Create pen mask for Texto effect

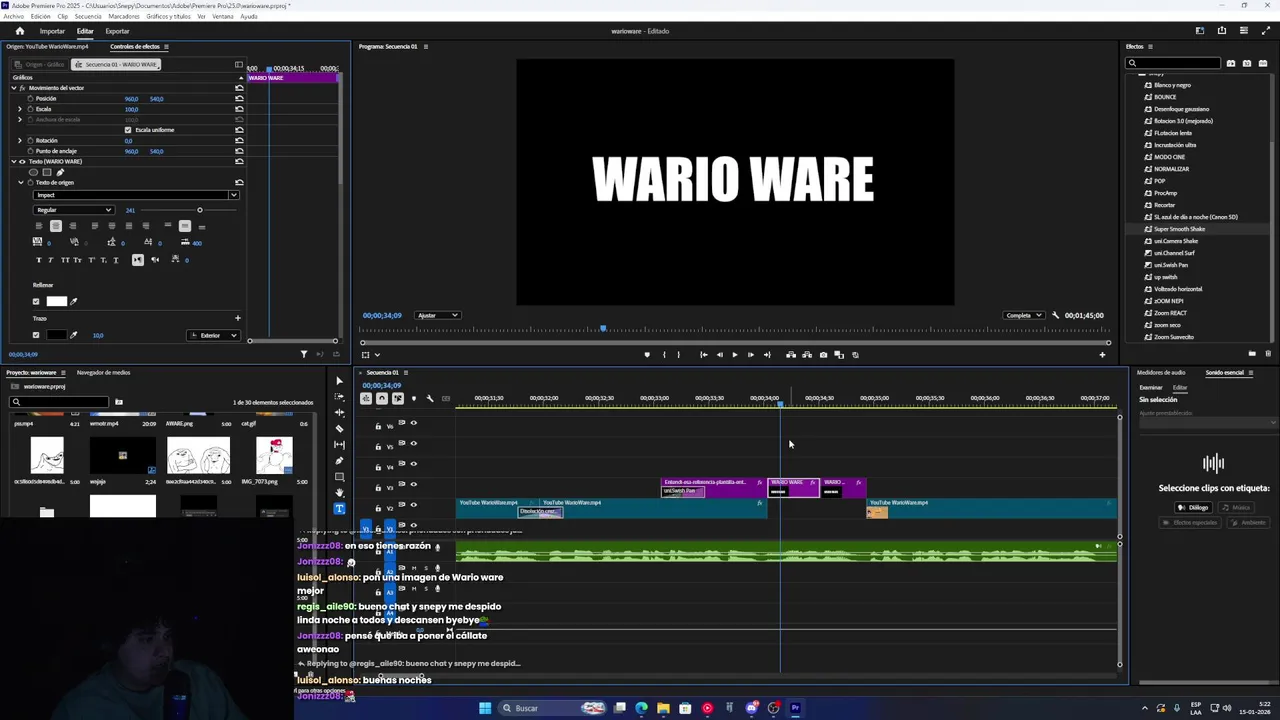(x=60, y=172)
